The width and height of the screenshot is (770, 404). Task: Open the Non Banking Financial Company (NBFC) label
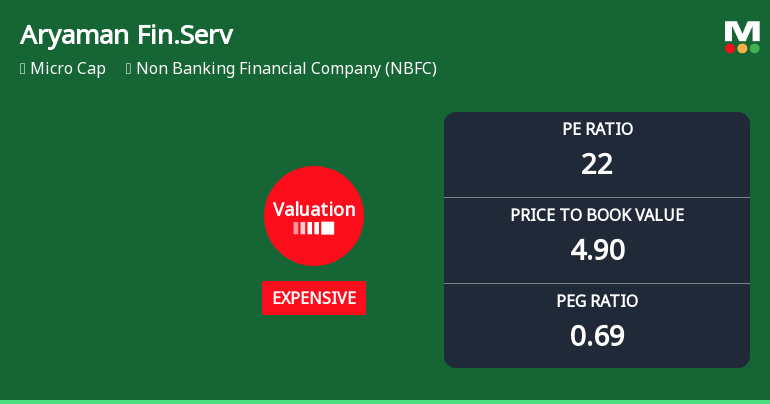286,69
